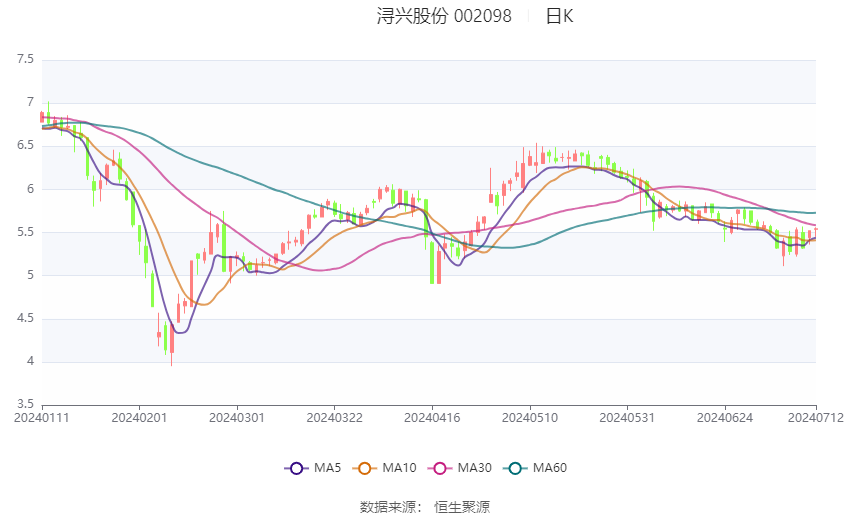Select the 20240510 date axis label
The width and height of the screenshot is (850, 517).
530,418
